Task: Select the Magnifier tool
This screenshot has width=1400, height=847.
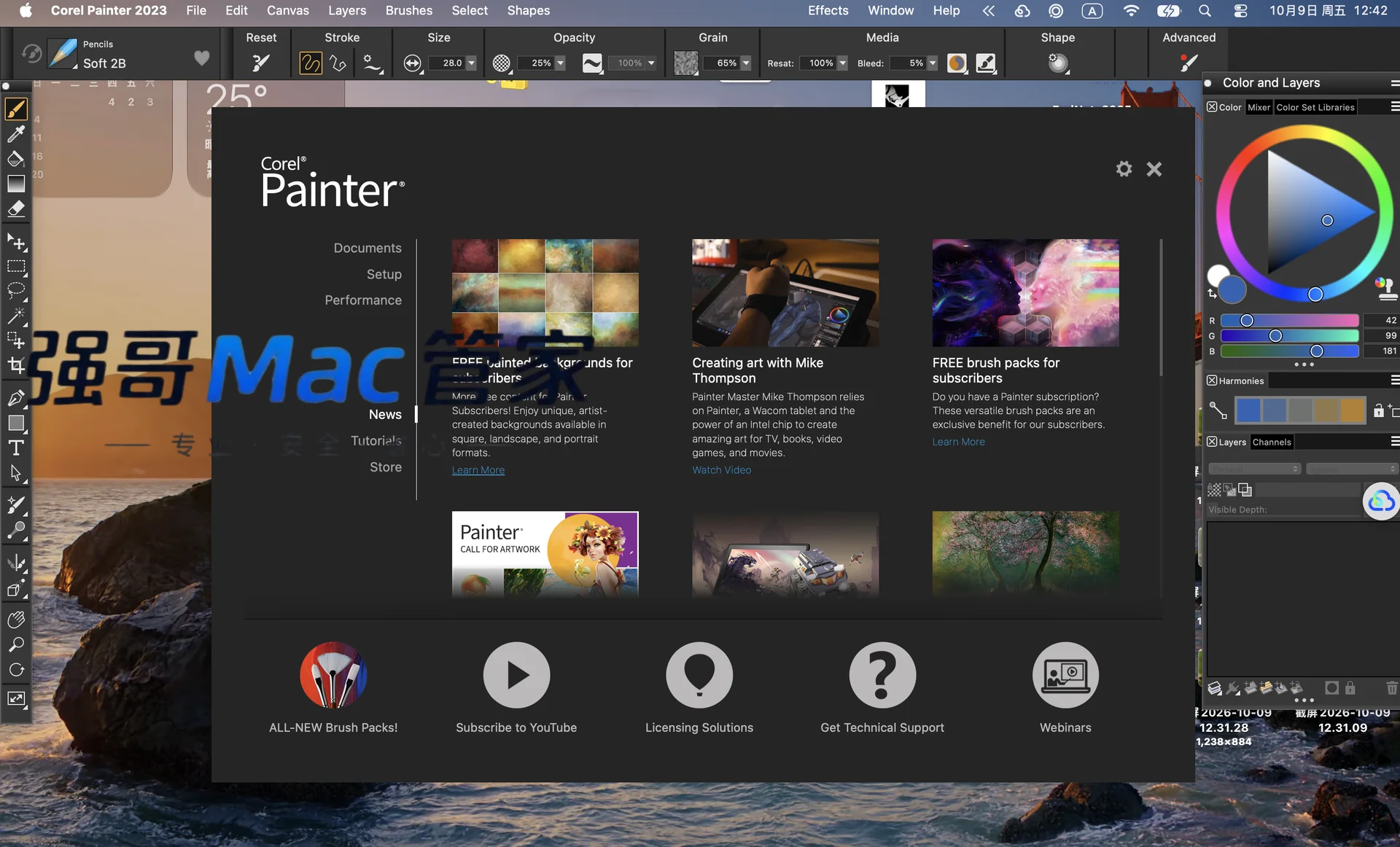Action: click(16, 644)
